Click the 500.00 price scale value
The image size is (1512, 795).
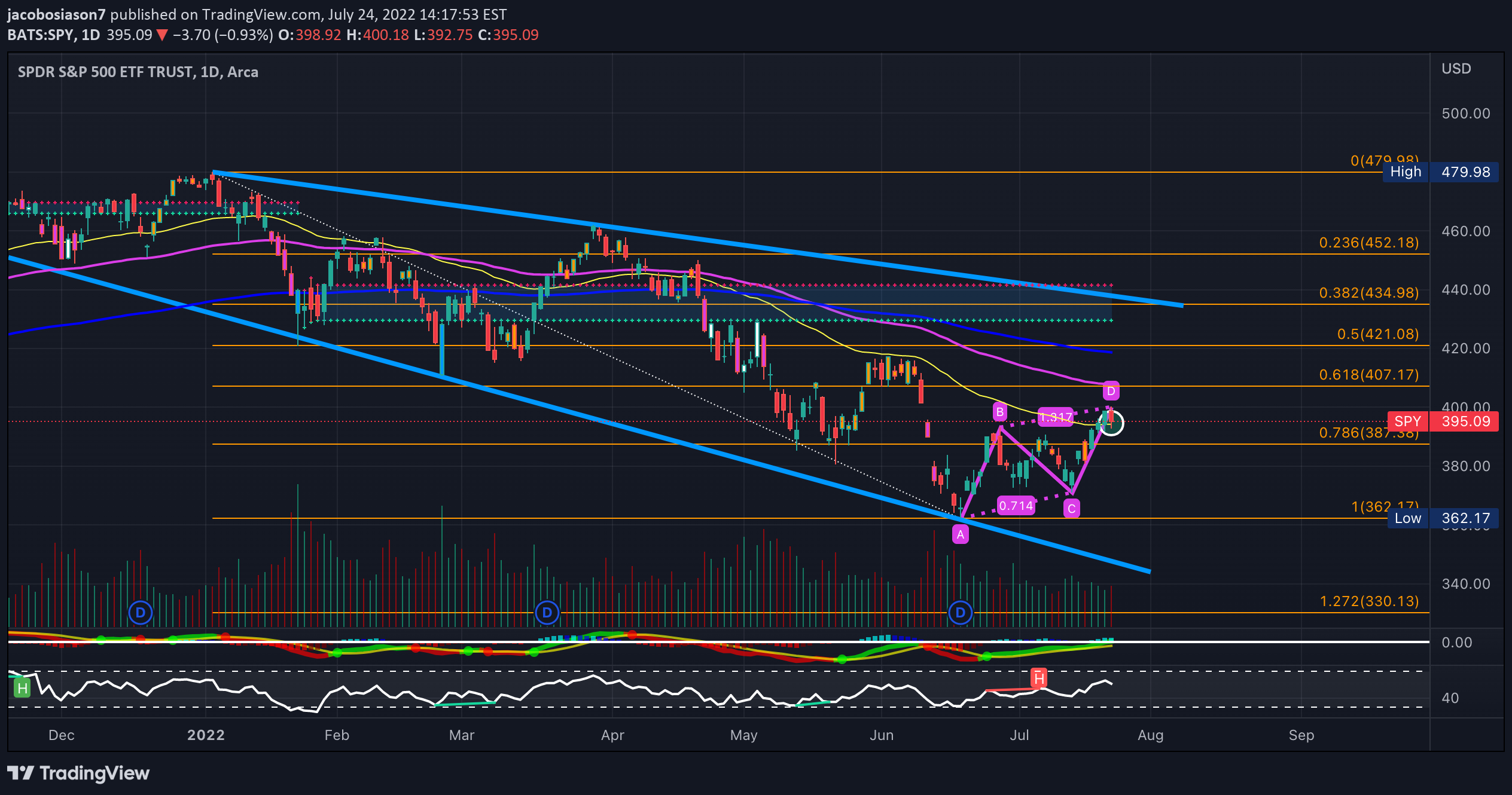[x=1465, y=114]
